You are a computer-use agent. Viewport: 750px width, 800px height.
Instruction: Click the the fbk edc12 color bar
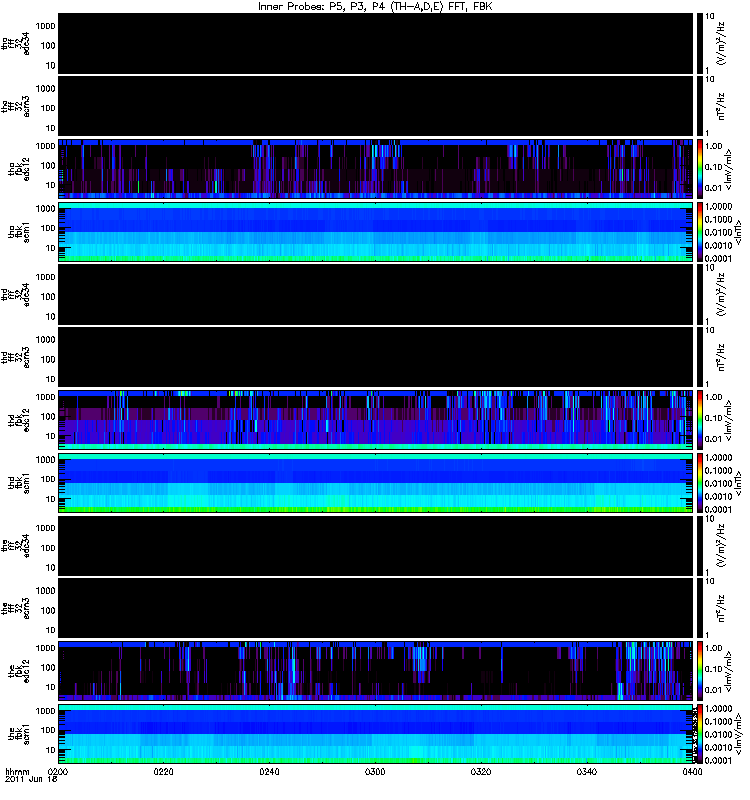coord(700,671)
